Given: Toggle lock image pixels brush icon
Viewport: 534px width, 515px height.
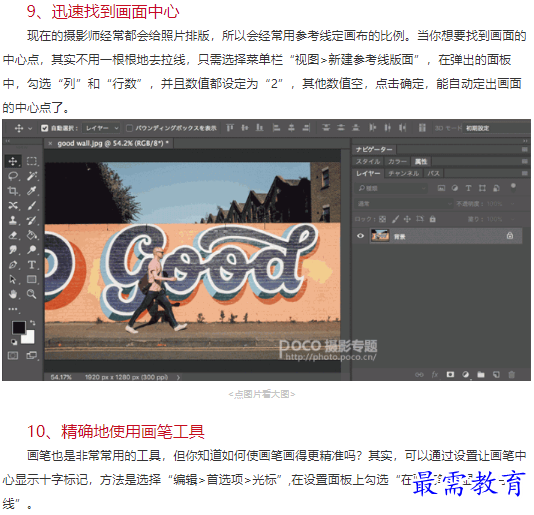Looking at the screenshot, I should pos(395,219).
